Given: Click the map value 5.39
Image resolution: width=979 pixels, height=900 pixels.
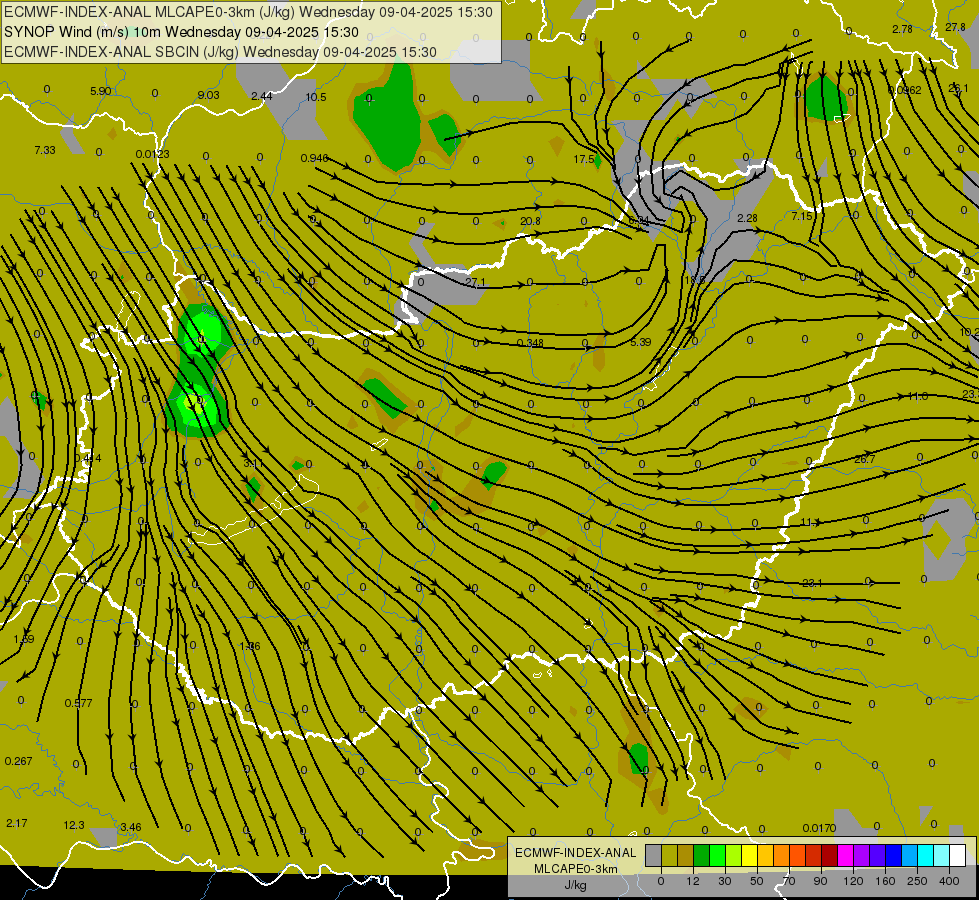Looking at the screenshot, I should pyautogui.click(x=641, y=342).
